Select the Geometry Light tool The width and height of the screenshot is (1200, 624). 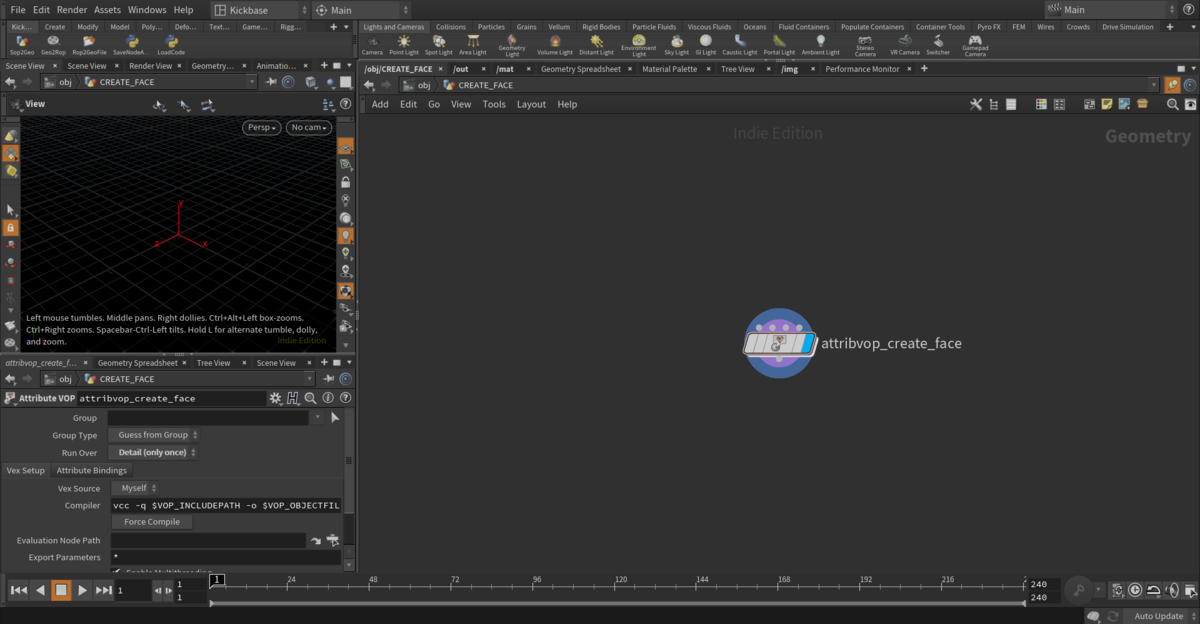[512, 46]
